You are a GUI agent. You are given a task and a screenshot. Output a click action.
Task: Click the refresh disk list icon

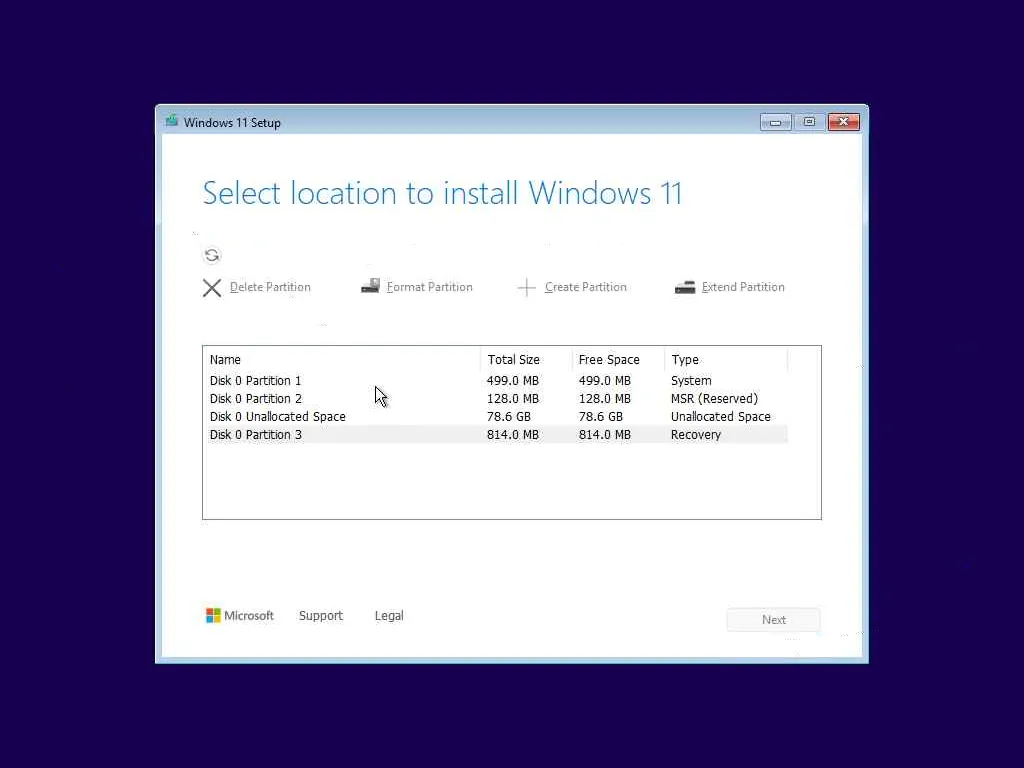click(x=212, y=255)
